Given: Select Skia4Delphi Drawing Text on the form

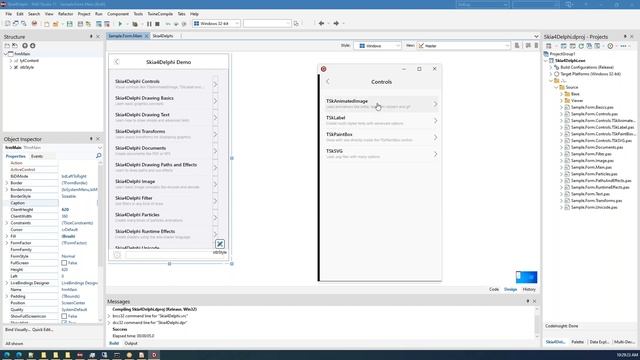Looking at the screenshot, I should (x=167, y=118).
